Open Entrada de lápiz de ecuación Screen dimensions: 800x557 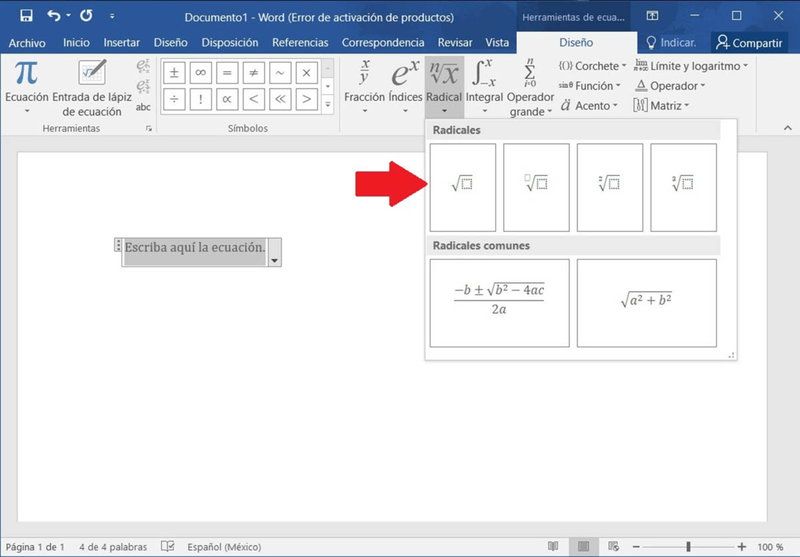point(92,89)
